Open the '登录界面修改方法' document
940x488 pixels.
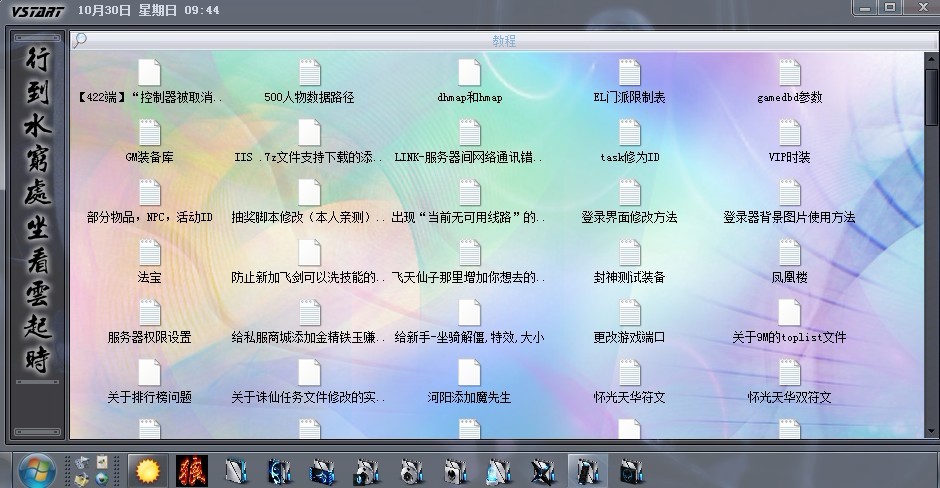coord(629,193)
